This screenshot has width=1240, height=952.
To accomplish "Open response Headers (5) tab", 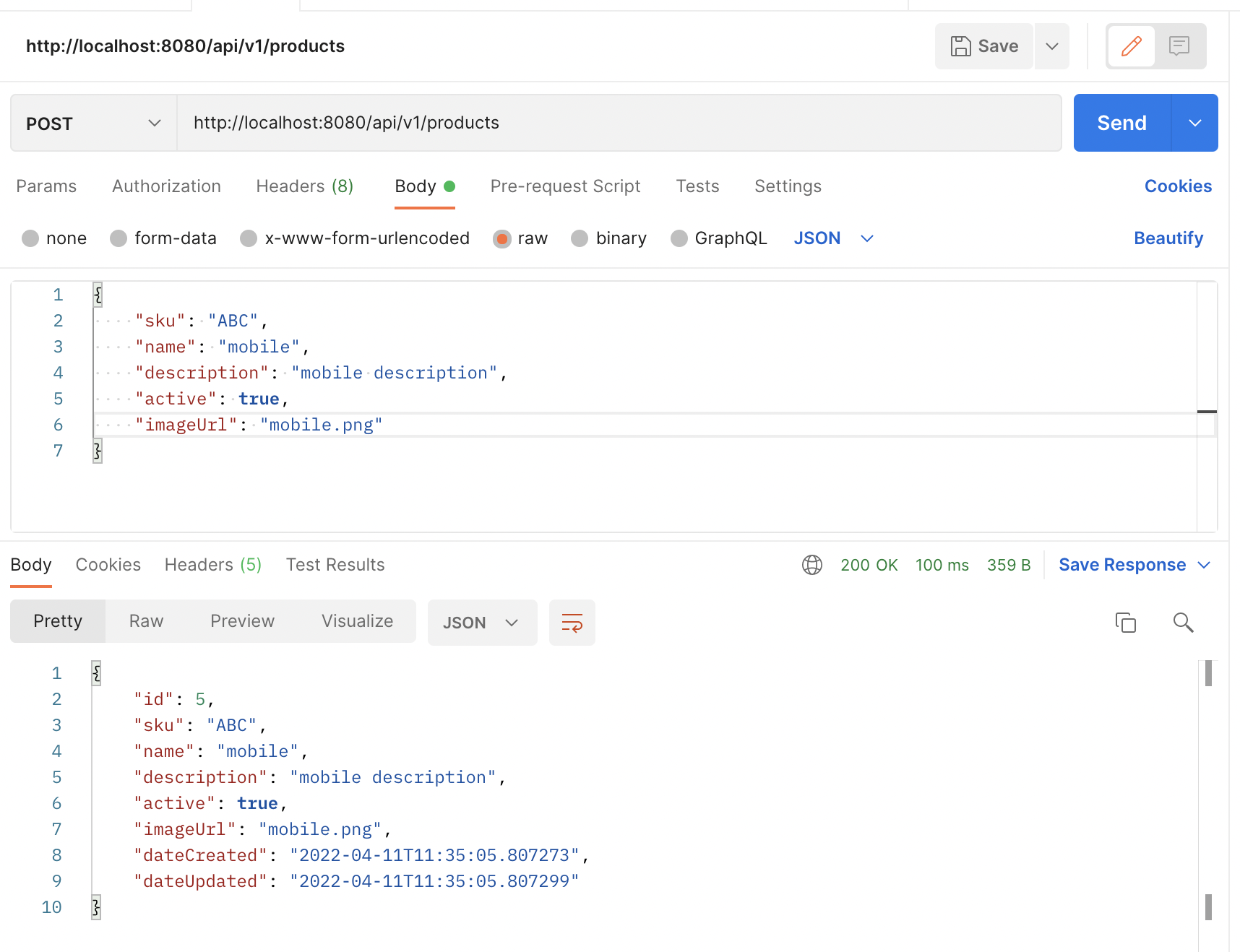I will pyautogui.click(x=213, y=565).
